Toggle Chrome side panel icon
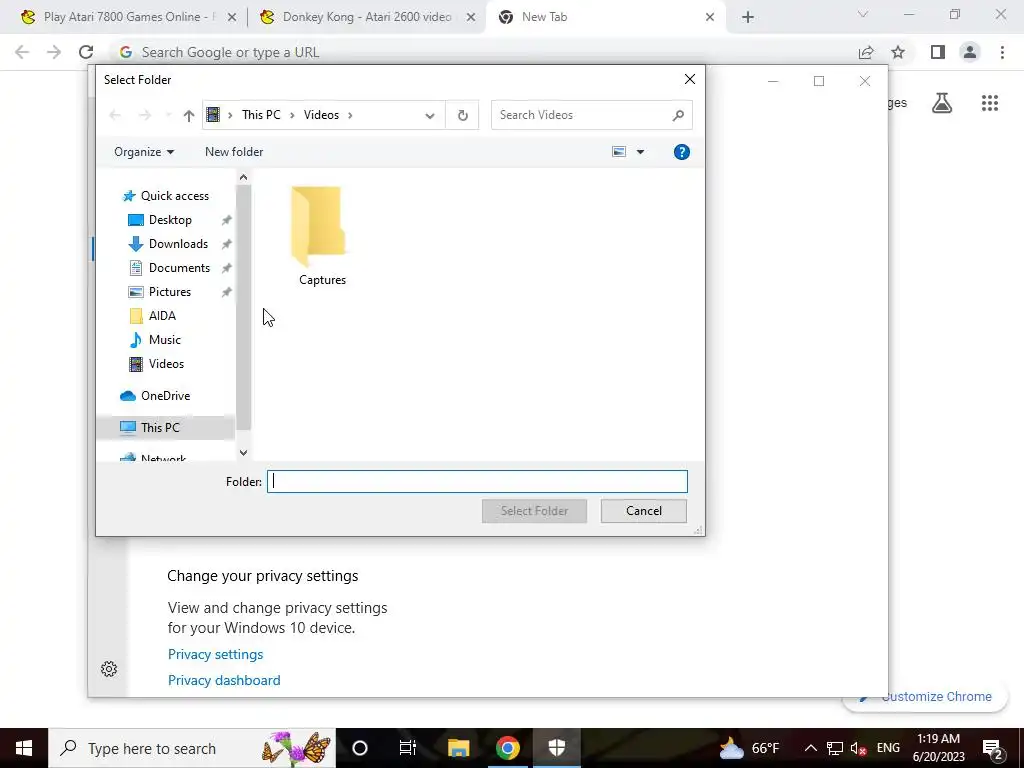 point(938,52)
